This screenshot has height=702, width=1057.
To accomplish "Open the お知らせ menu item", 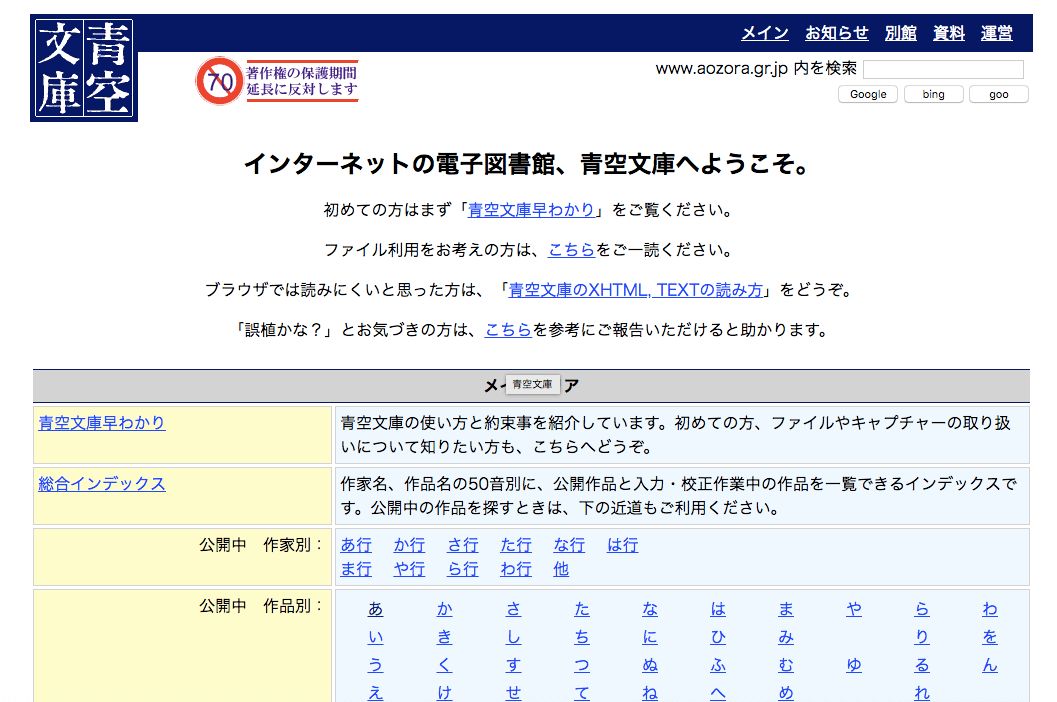I will tap(837, 33).
